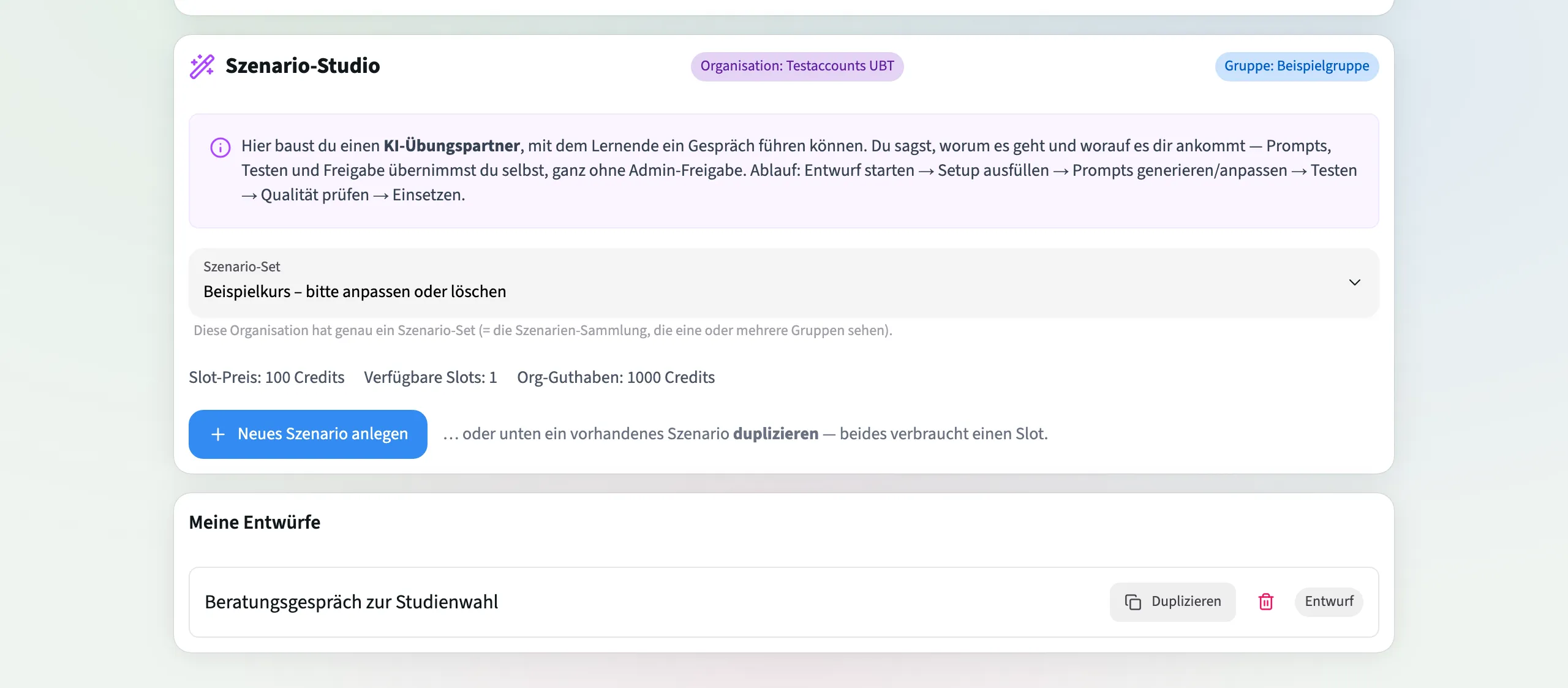The height and width of the screenshot is (688, 1568).
Task: Click the Verfügbare Slots: 1 text
Action: [431, 377]
